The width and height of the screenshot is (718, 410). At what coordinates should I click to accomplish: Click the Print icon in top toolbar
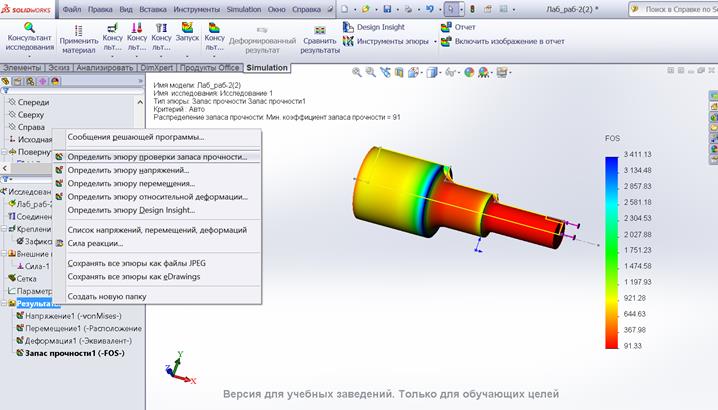408,9
